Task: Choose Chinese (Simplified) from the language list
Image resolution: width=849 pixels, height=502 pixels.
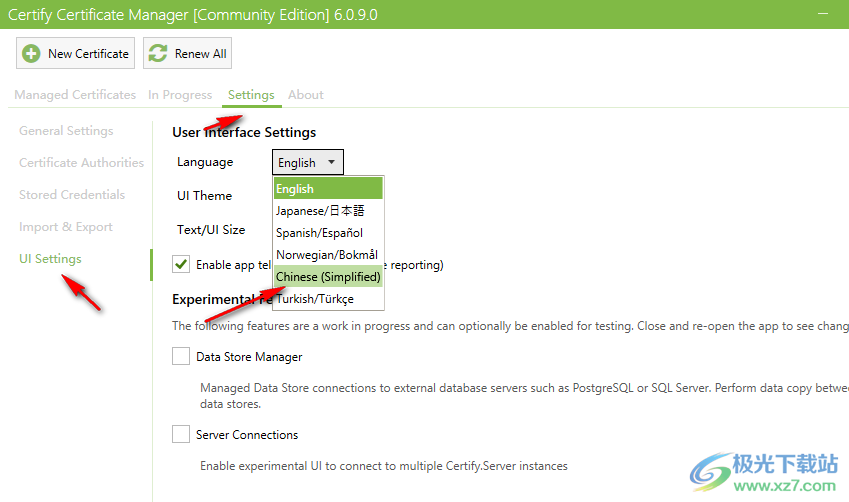Action: coord(328,277)
